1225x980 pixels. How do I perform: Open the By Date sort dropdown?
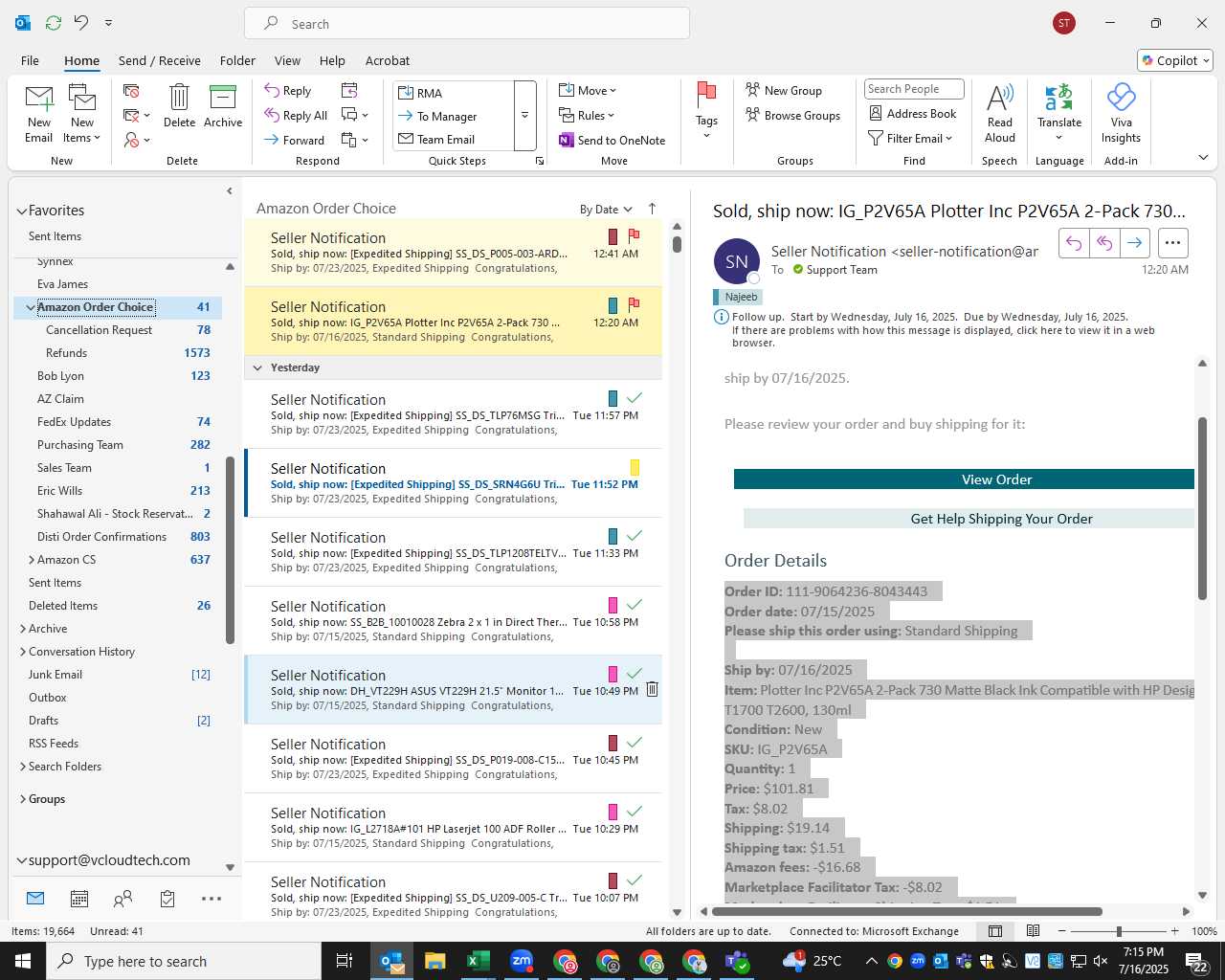[606, 210]
